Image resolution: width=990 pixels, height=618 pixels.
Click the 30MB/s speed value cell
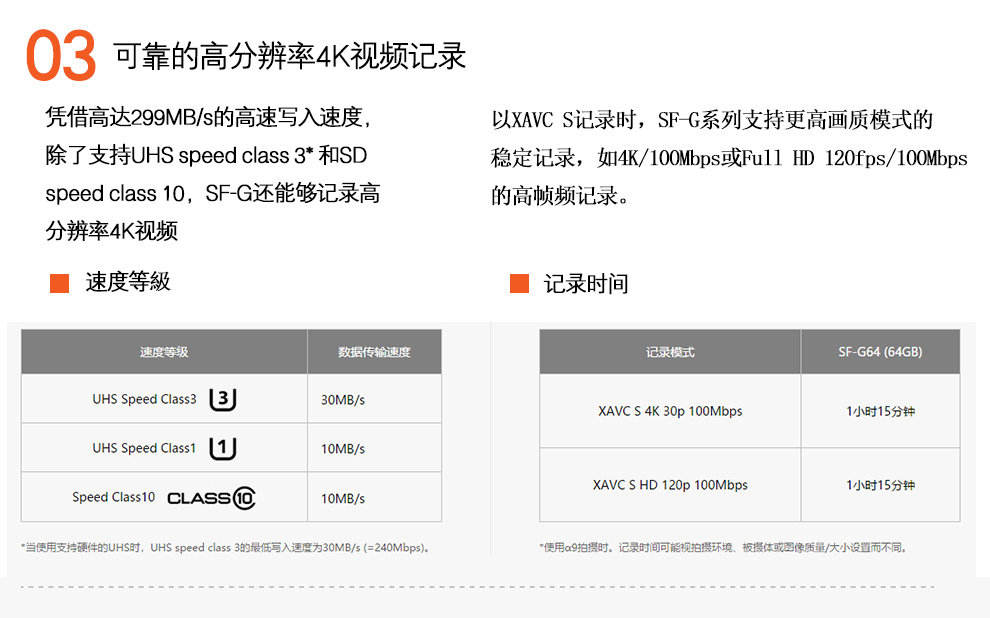[374, 399]
